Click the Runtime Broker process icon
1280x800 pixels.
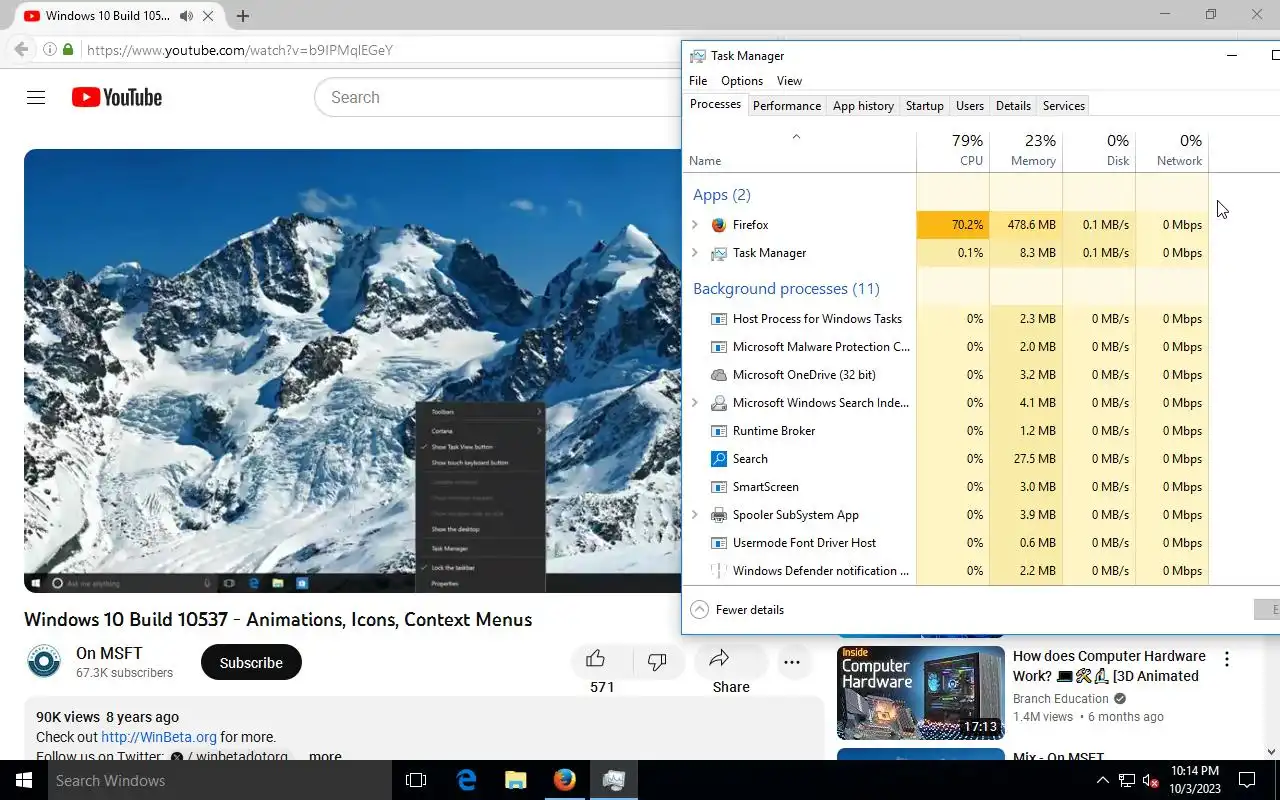click(x=718, y=431)
